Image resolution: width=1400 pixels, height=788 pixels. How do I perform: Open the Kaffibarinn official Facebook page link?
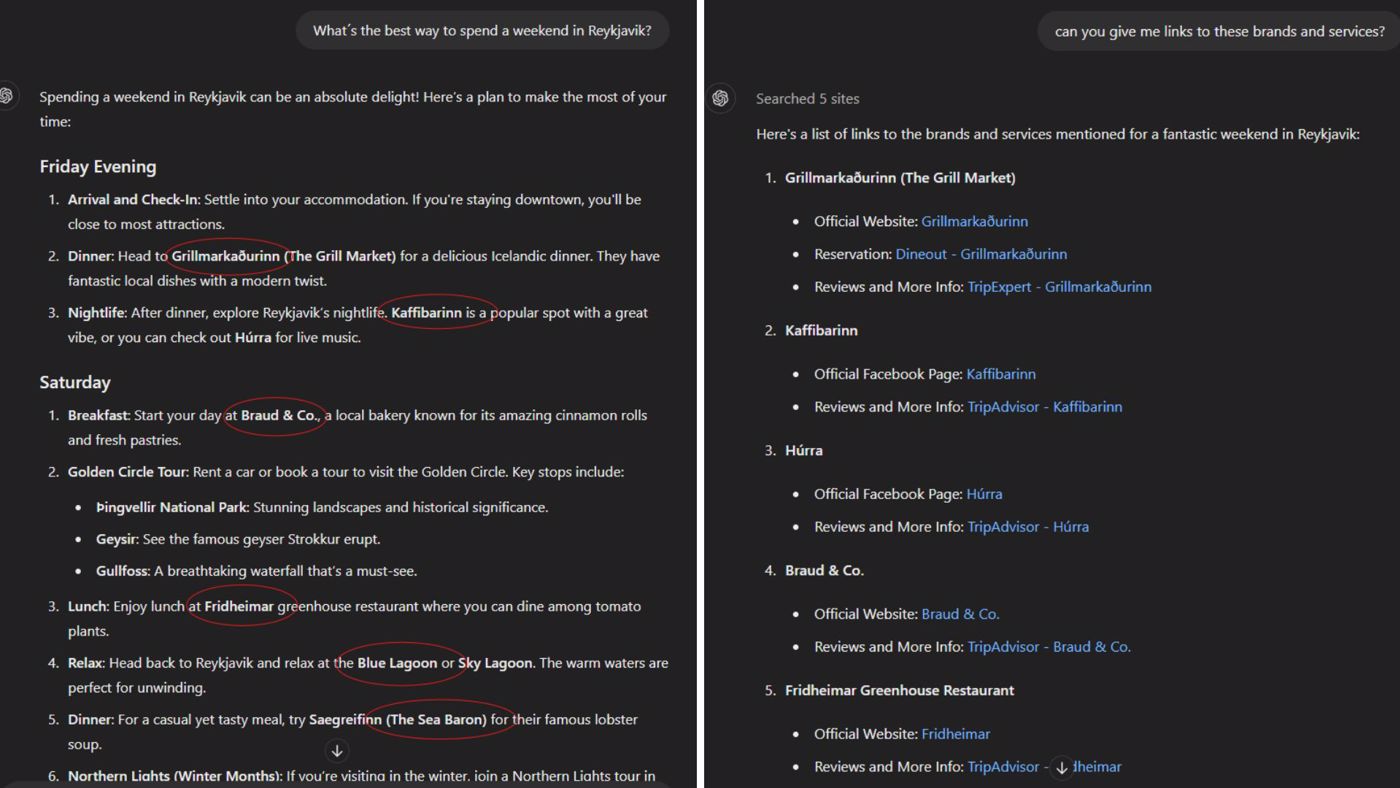(1000, 374)
